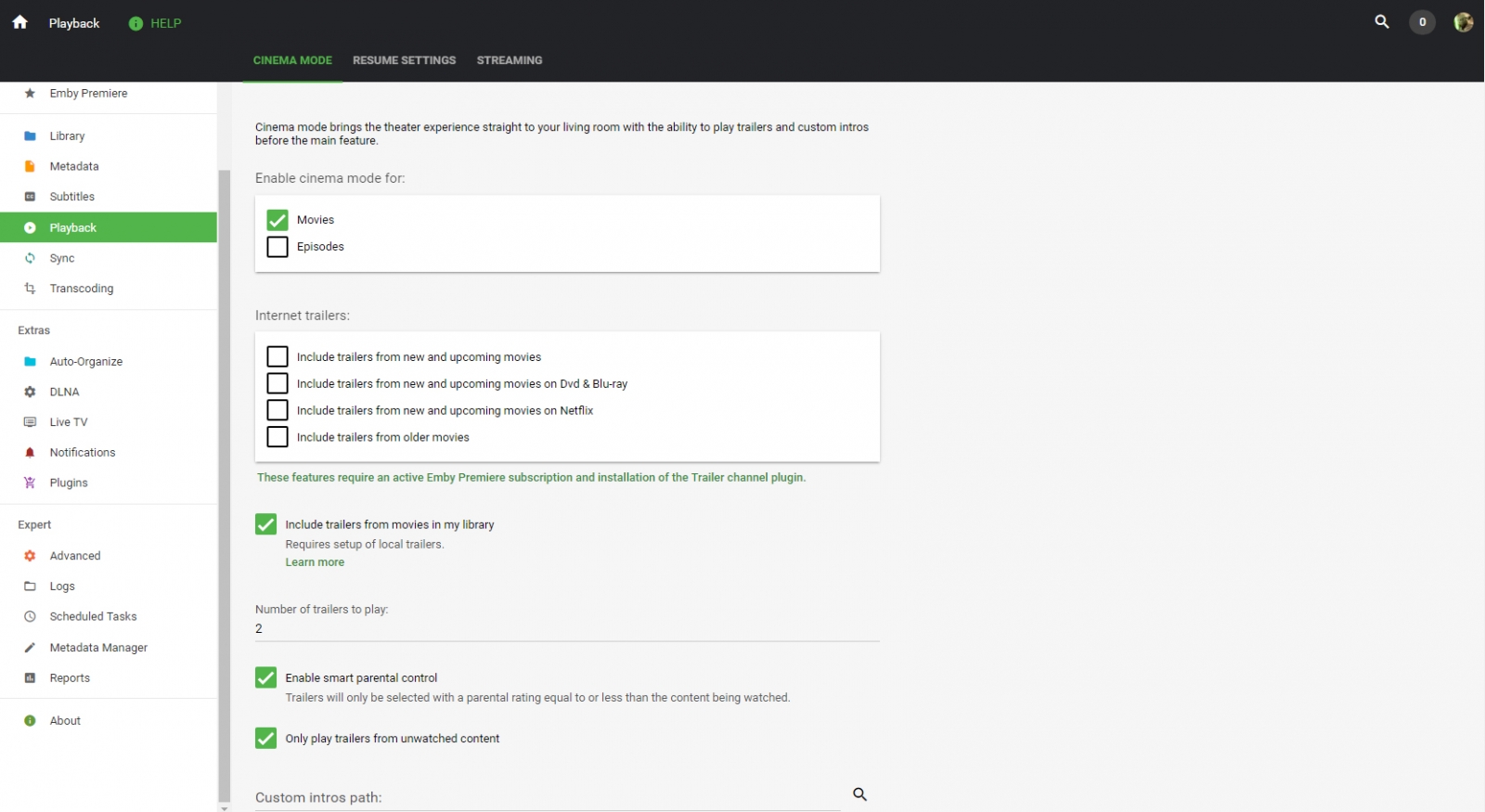Click the 'Internet trailers:' heading
1485x812 pixels.
click(x=303, y=316)
